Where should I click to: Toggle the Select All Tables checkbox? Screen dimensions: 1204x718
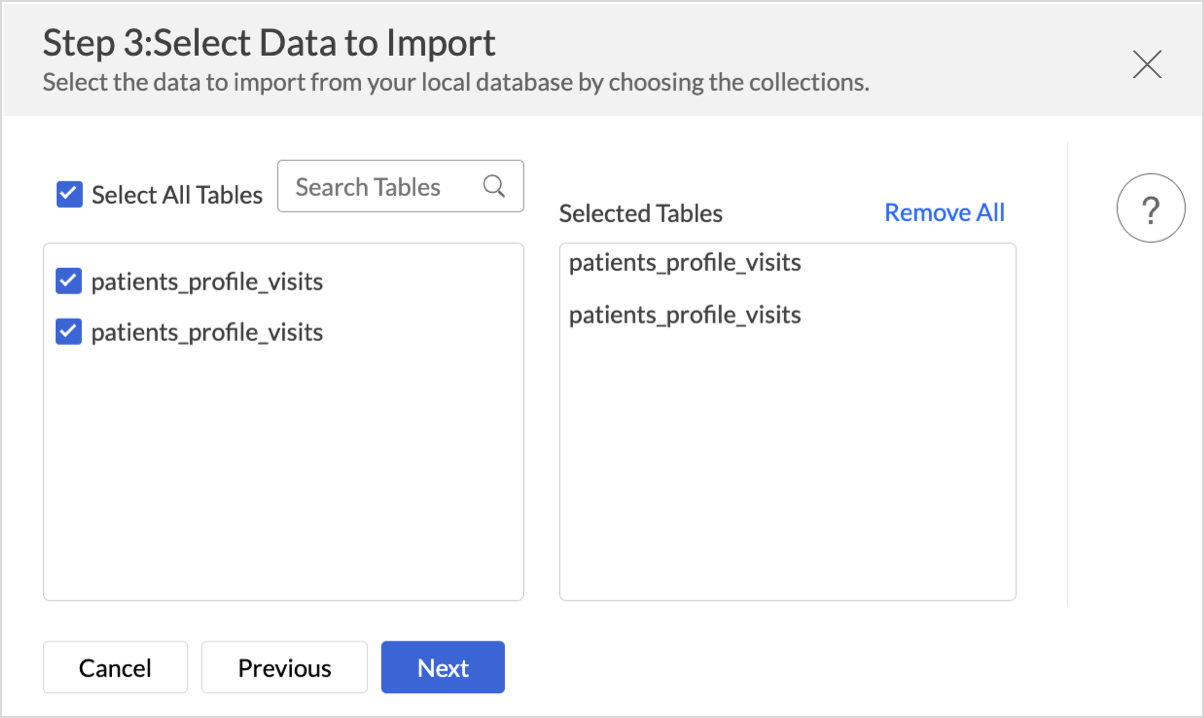point(69,194)
